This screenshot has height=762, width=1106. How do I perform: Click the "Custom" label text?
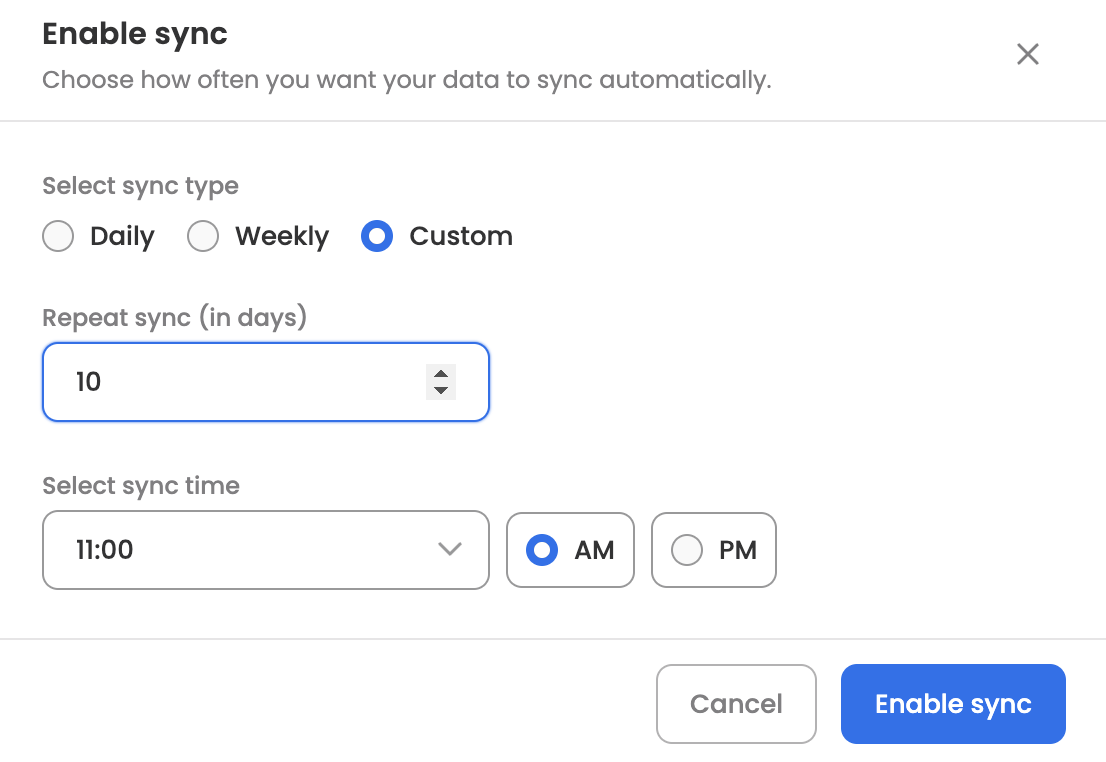coord(461,237)
